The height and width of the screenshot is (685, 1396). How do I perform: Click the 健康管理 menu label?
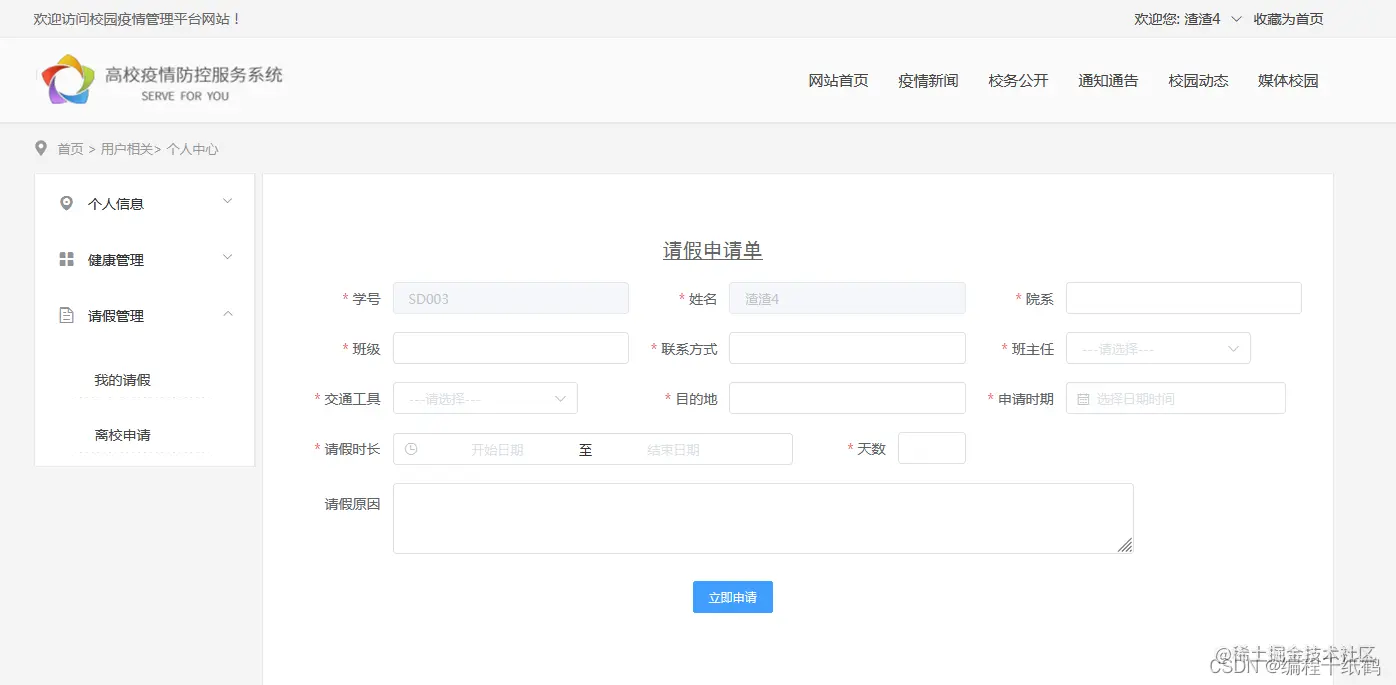click(x=116, y=260)
